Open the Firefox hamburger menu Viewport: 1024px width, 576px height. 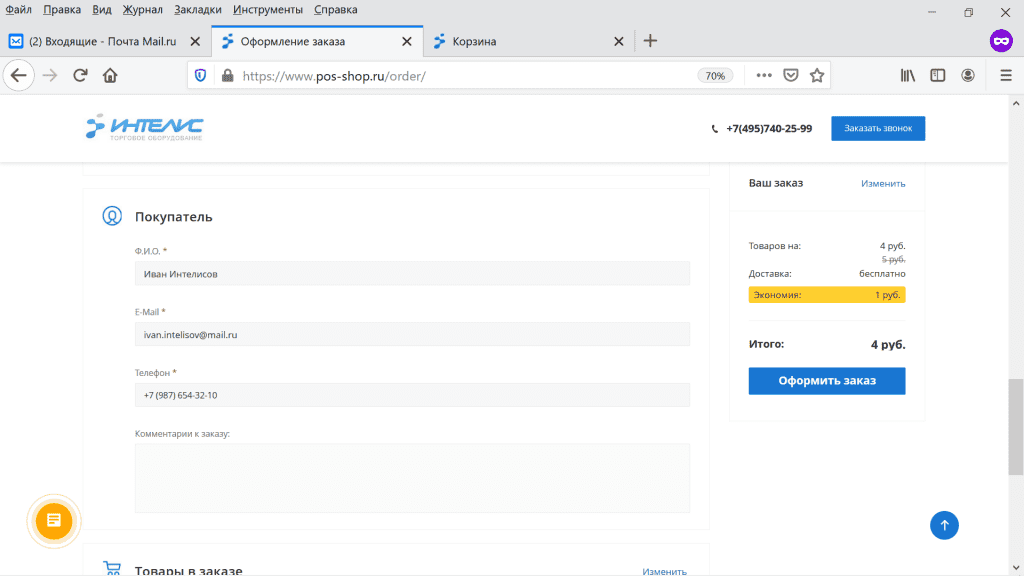point(1005,75)
